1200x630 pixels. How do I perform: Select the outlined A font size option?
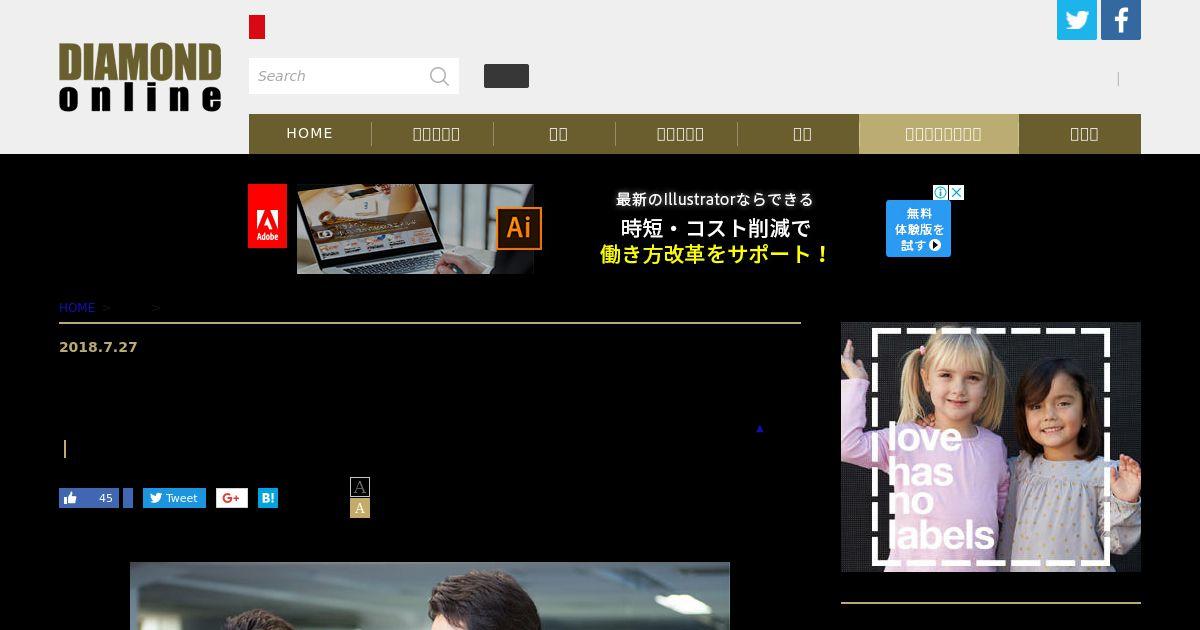(360, 487)
